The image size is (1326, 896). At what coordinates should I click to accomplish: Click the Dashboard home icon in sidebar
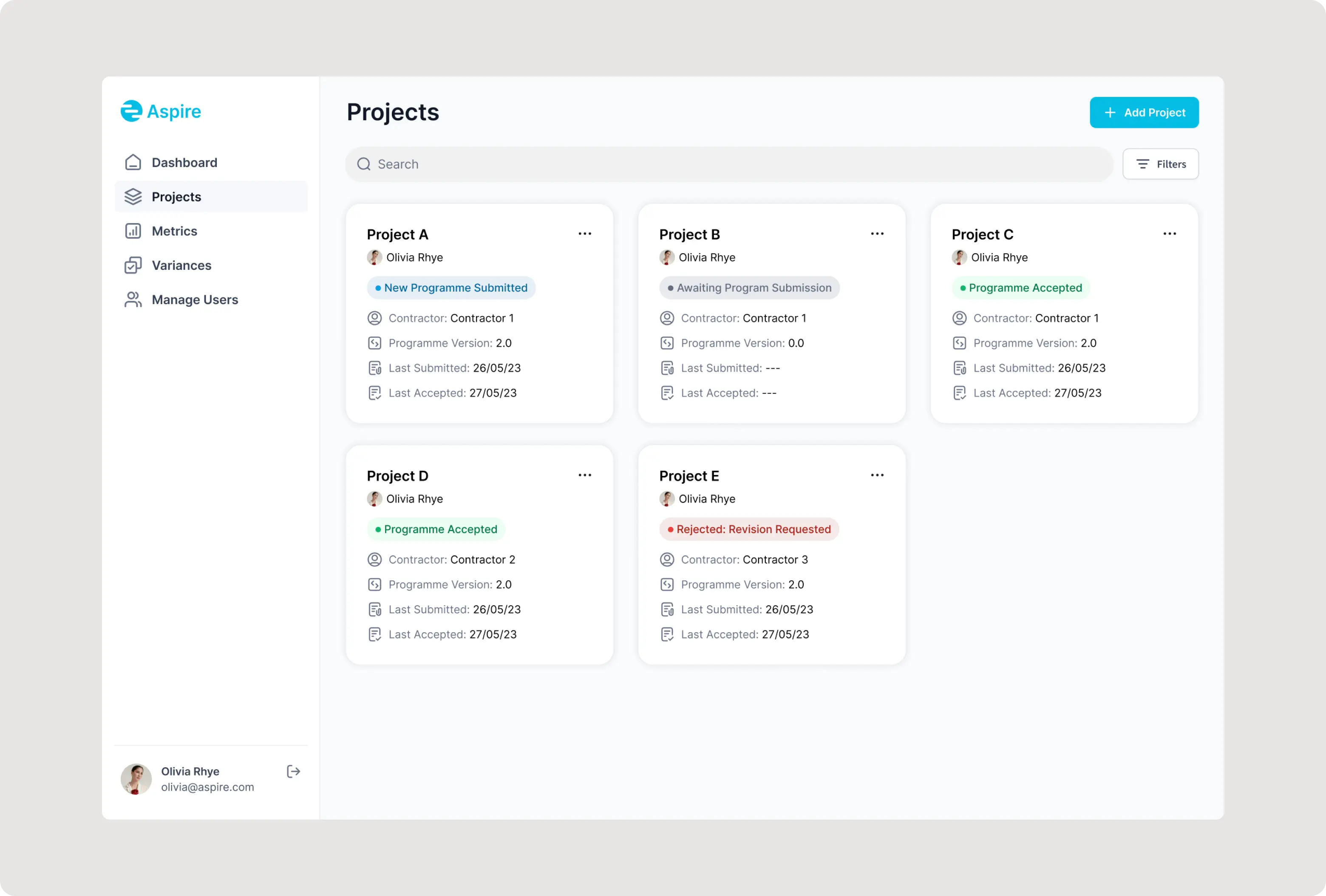[133, 163]
